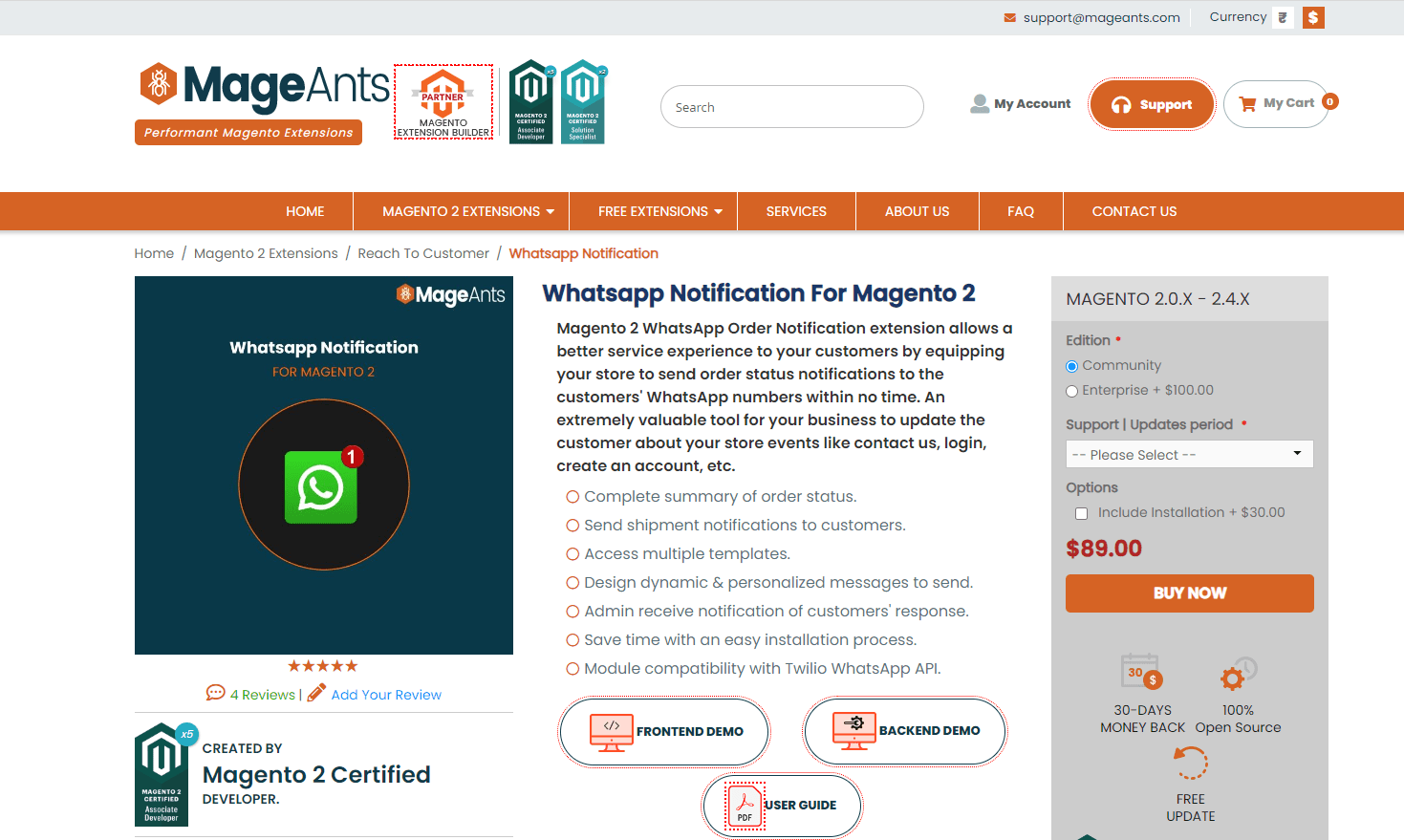Click the five-star rating
The width and height of the screenshot is (1404, 840).
(323, 666)
